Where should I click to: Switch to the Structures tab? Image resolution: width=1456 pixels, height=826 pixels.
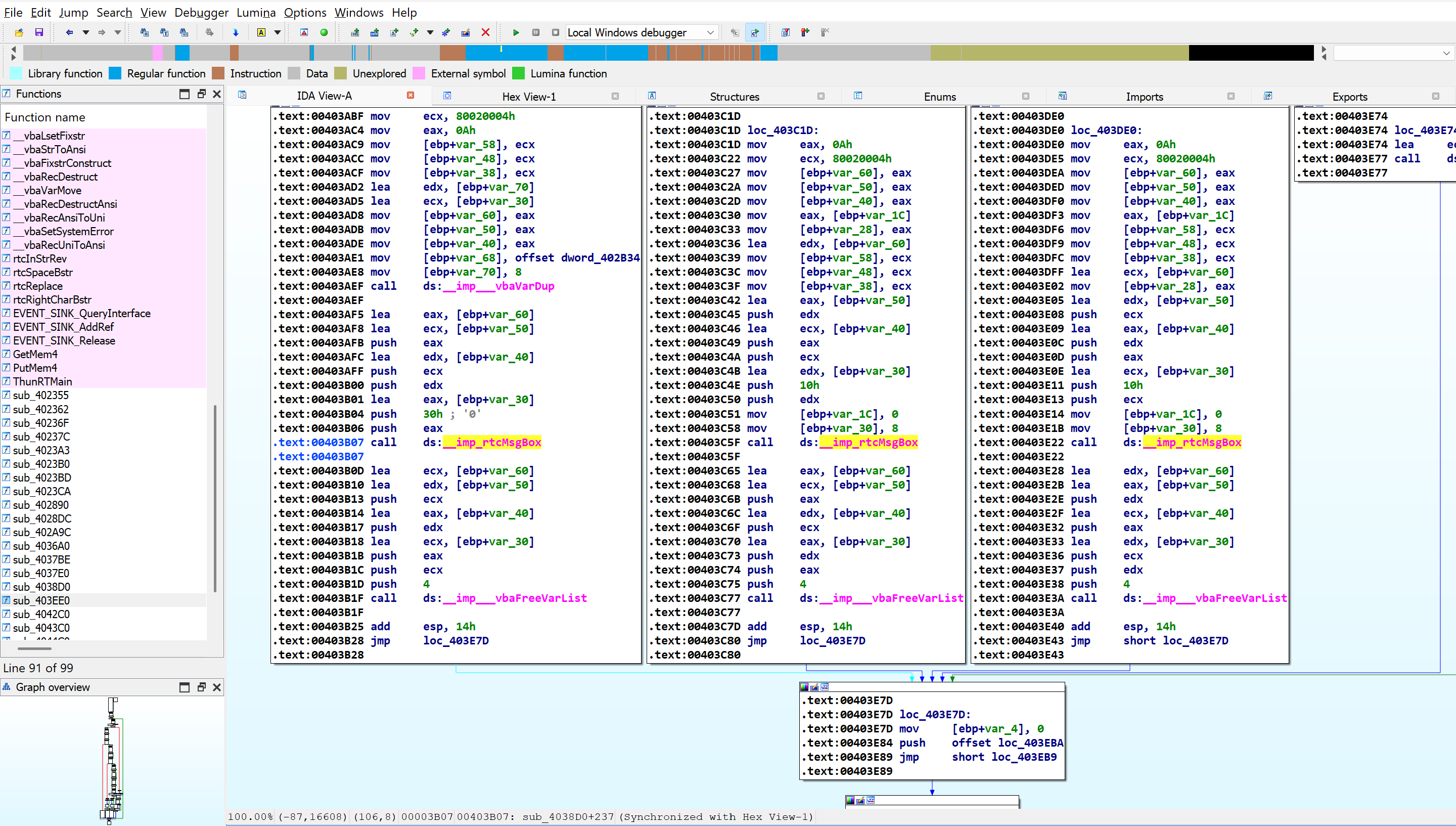(734, 97)
